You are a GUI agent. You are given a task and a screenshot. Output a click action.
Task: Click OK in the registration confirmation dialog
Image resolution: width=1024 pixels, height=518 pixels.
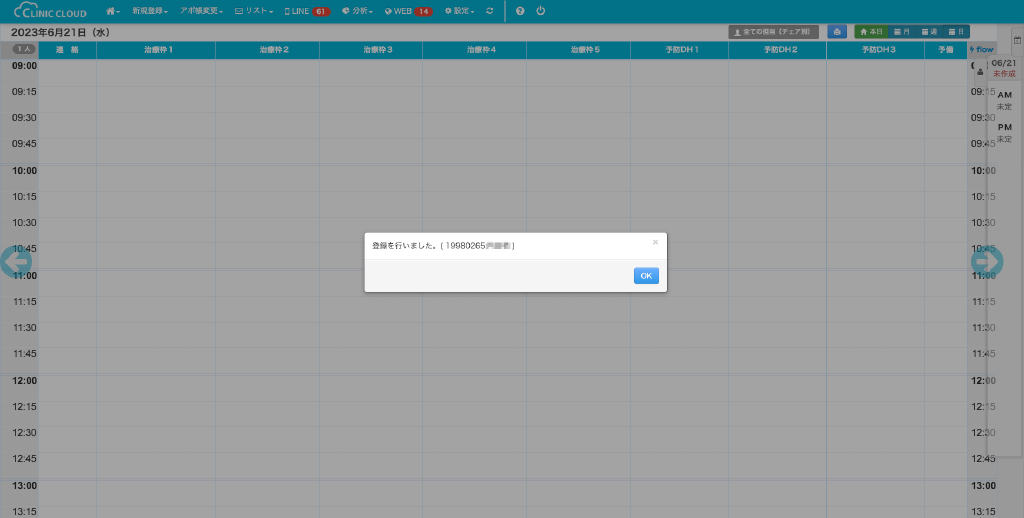pyautogui.click(x=646, y=276)
